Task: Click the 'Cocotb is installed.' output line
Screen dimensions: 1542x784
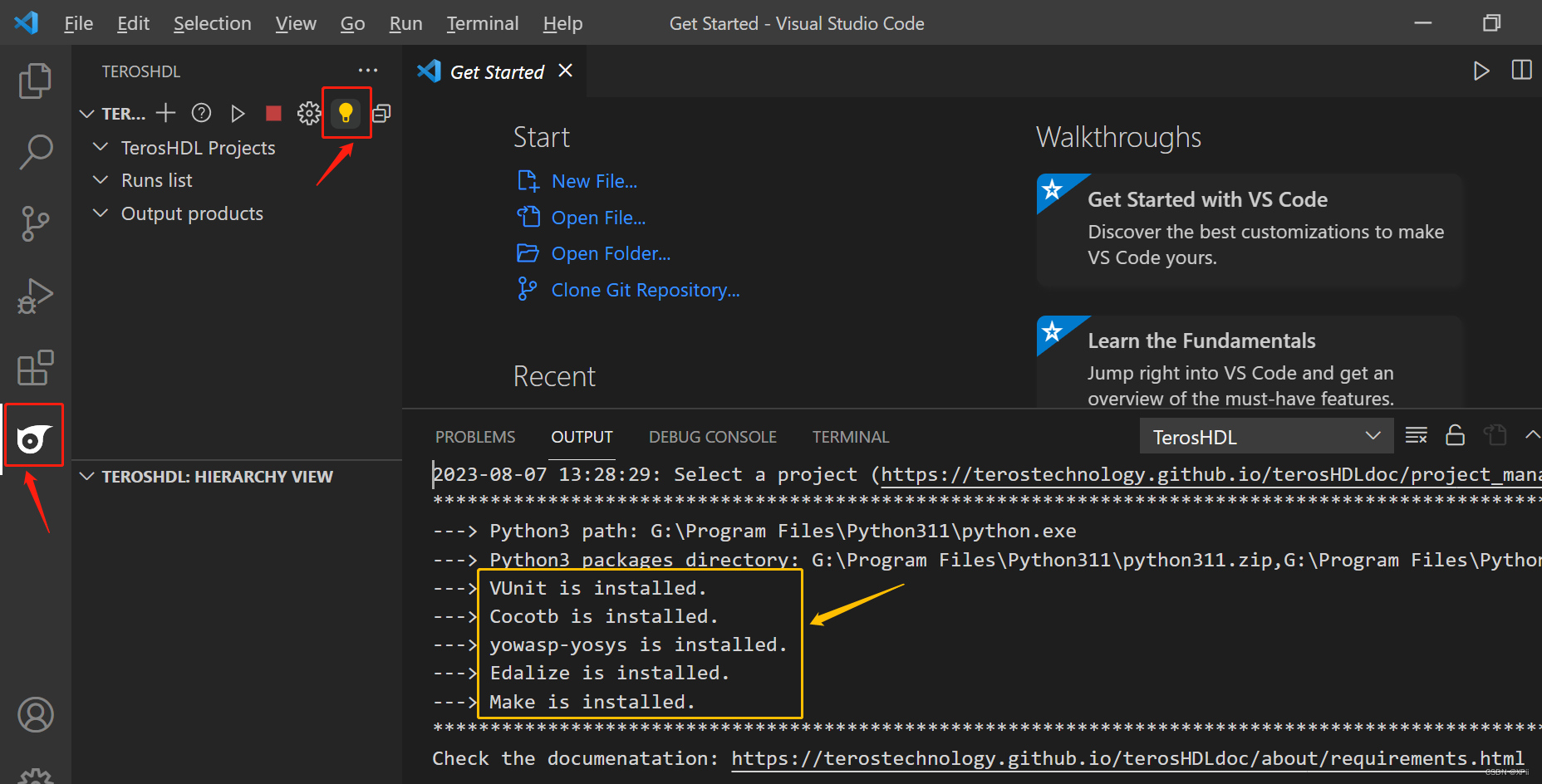Action: pyautogui.click(x=603, y=616)
